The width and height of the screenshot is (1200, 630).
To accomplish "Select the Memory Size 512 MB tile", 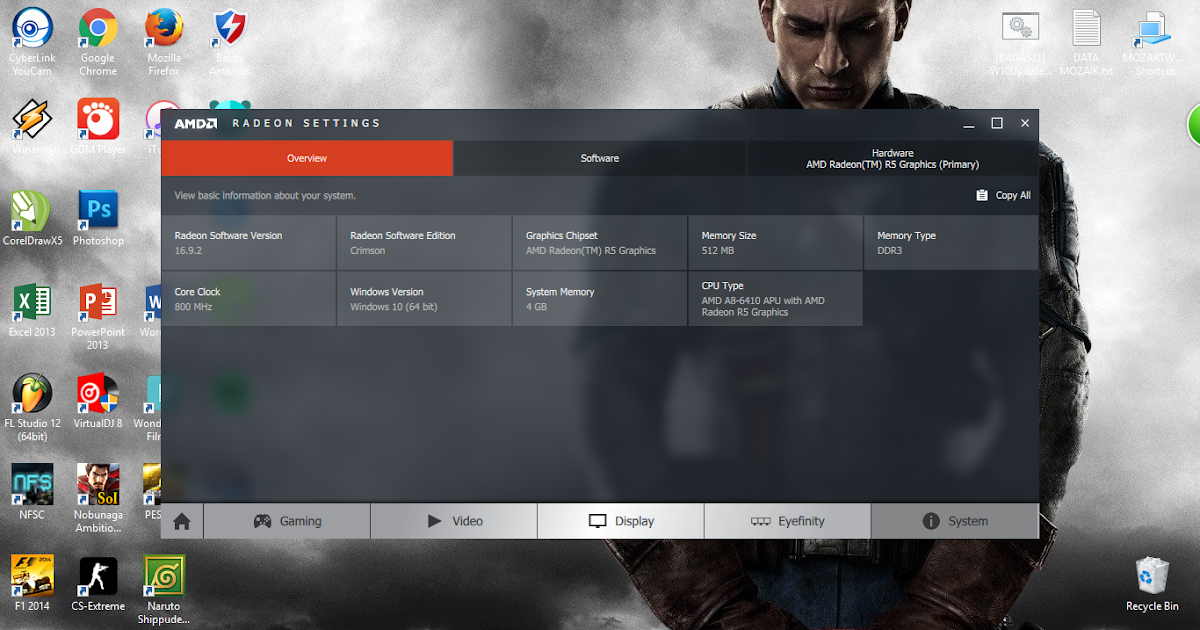I will coord(775,242).
